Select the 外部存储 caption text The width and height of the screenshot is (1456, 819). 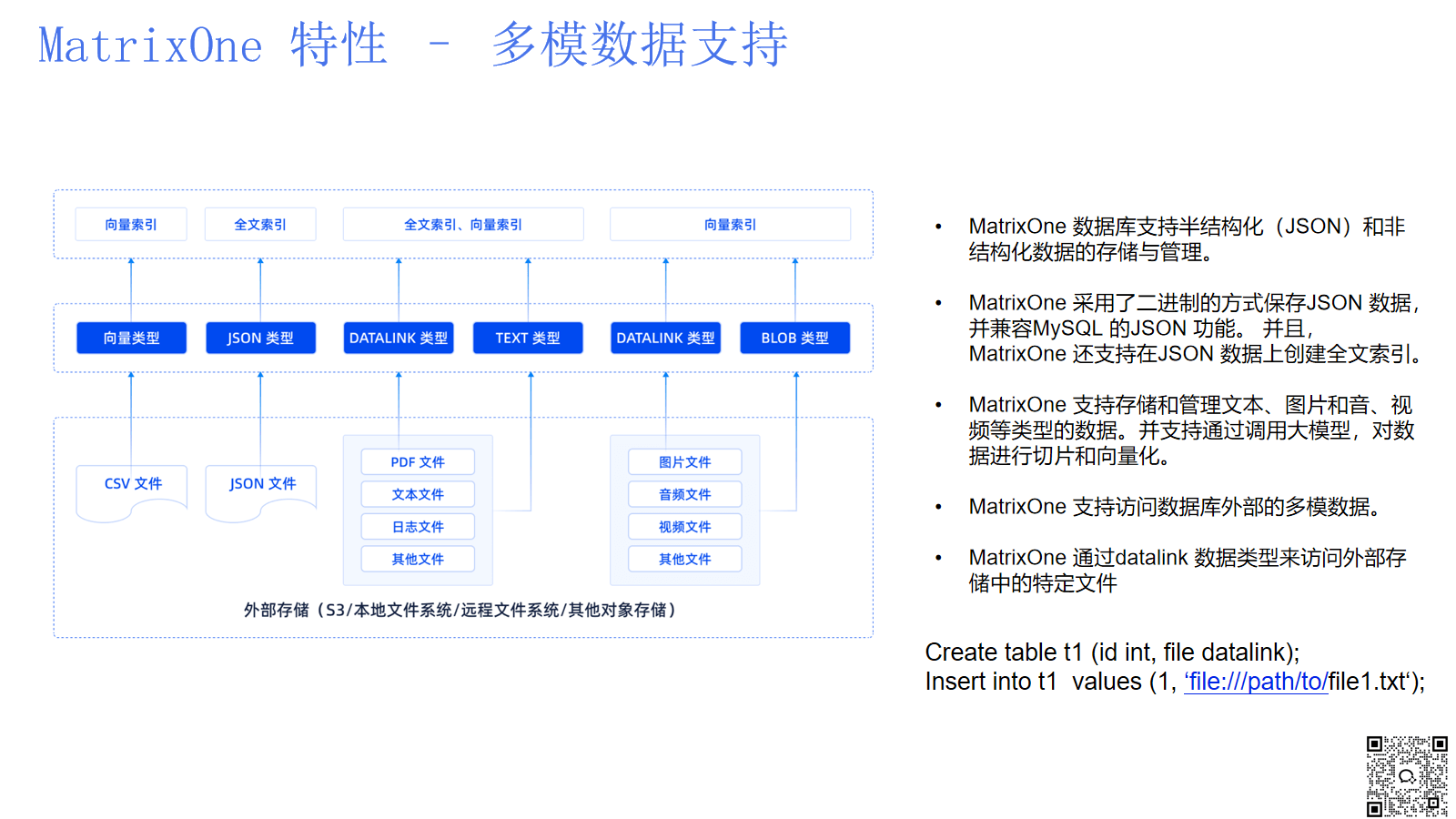coord(460,610)
